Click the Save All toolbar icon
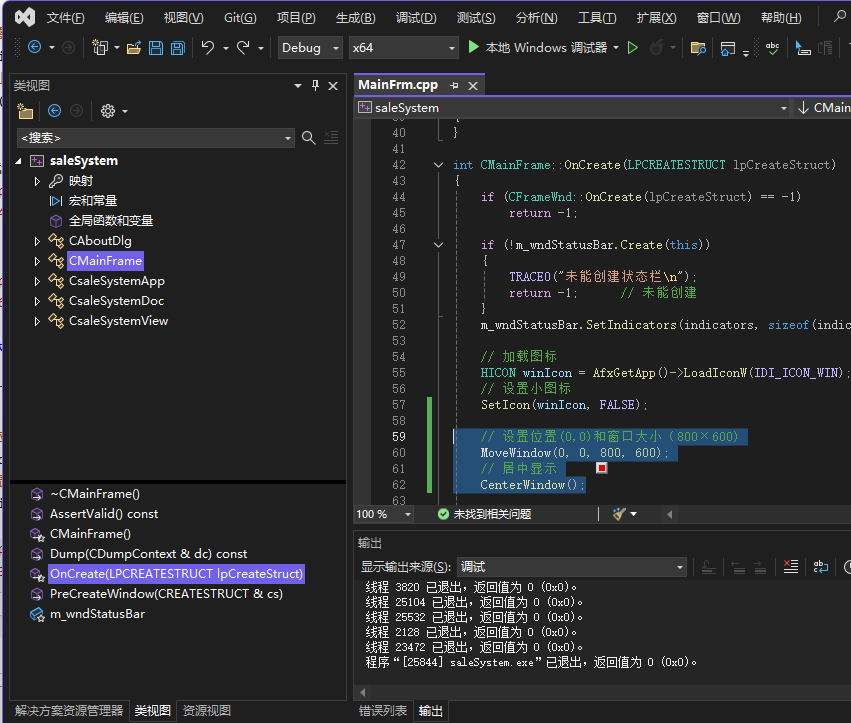Screen dimensions: 851x723 [177, 48]
